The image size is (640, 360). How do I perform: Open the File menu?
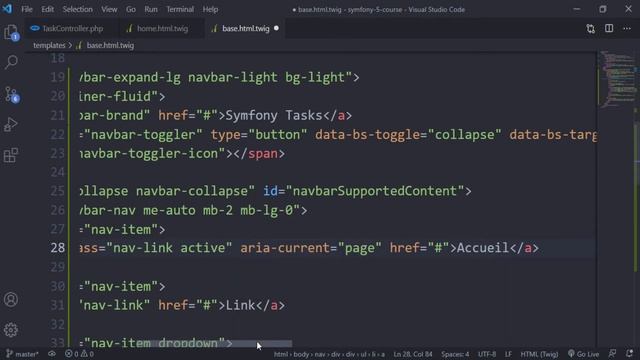[27, 9]
